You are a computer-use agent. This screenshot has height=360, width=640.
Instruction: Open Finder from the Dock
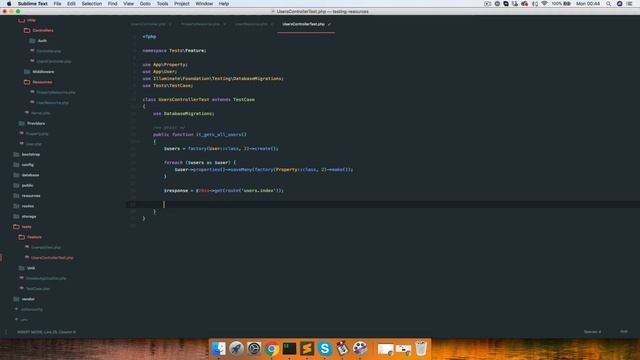(219, 349)
